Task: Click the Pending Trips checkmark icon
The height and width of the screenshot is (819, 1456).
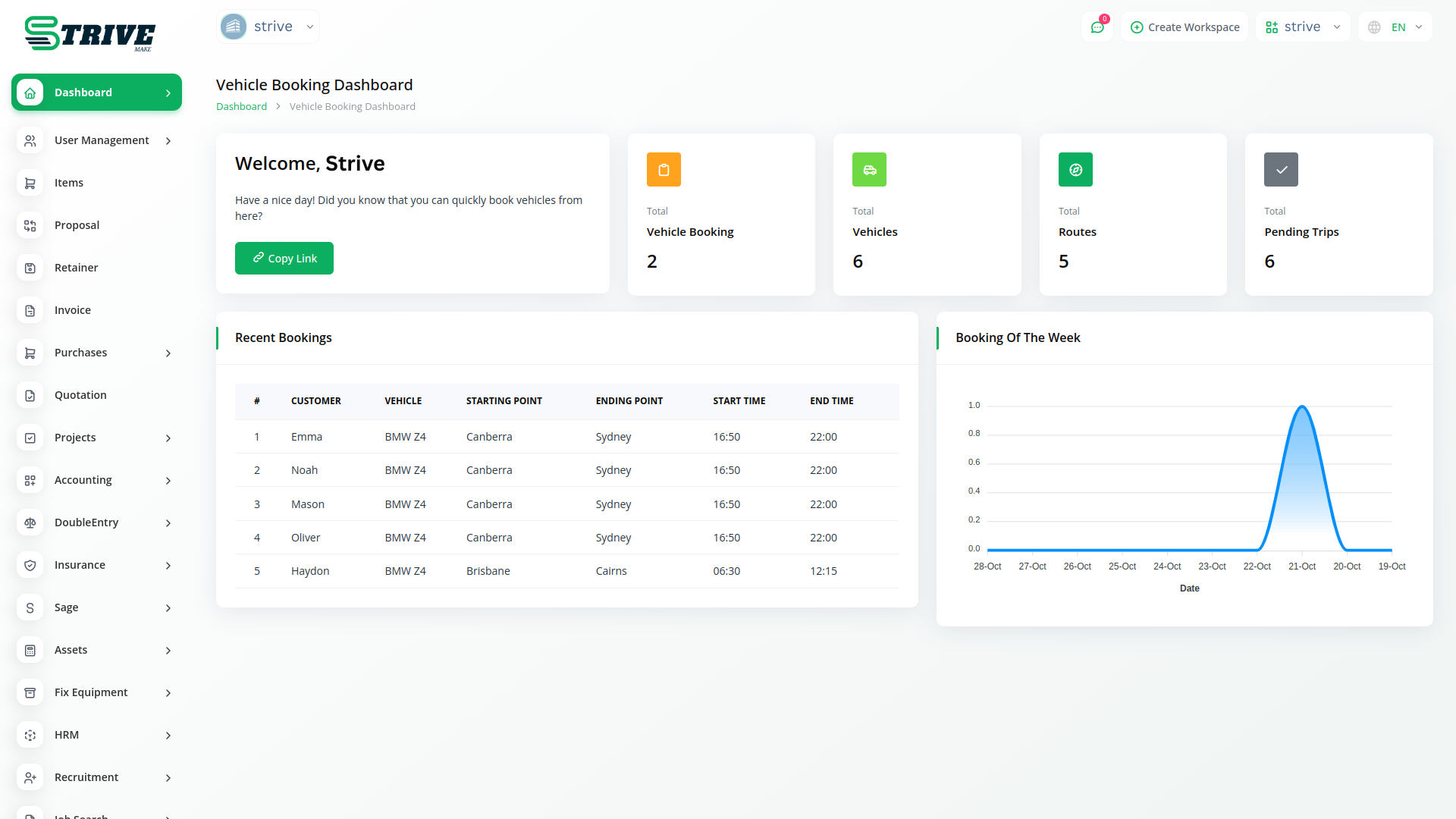Action: coord(1281,170)
